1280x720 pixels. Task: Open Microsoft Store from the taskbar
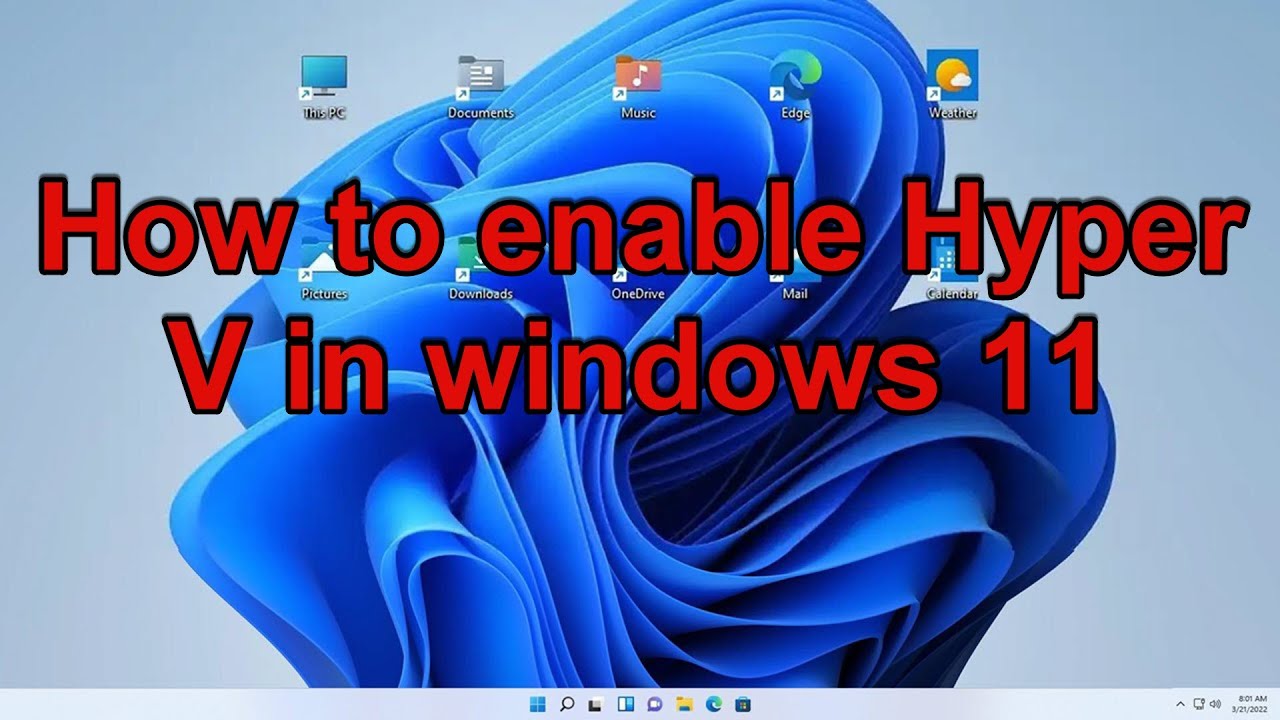tap(743, 704)
